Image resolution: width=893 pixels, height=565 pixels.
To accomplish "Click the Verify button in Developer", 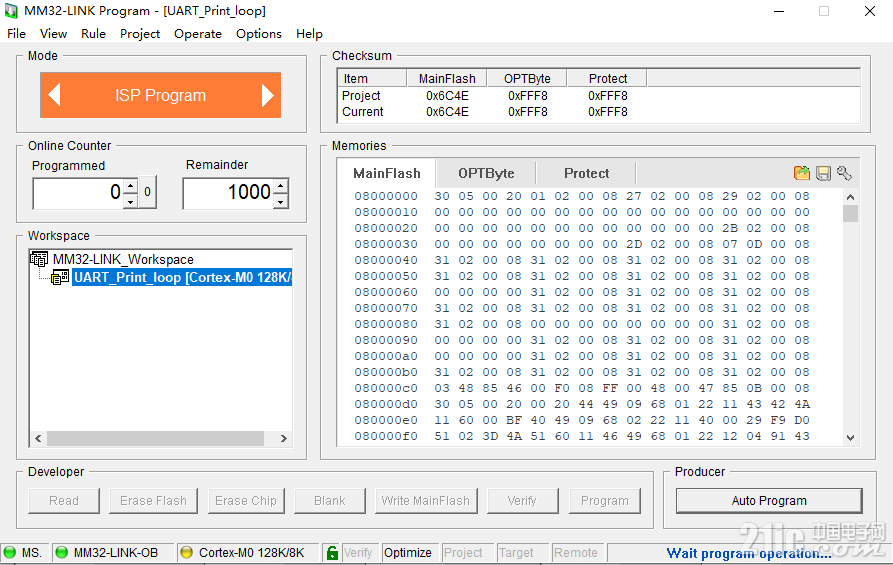I will pos(522,501).
